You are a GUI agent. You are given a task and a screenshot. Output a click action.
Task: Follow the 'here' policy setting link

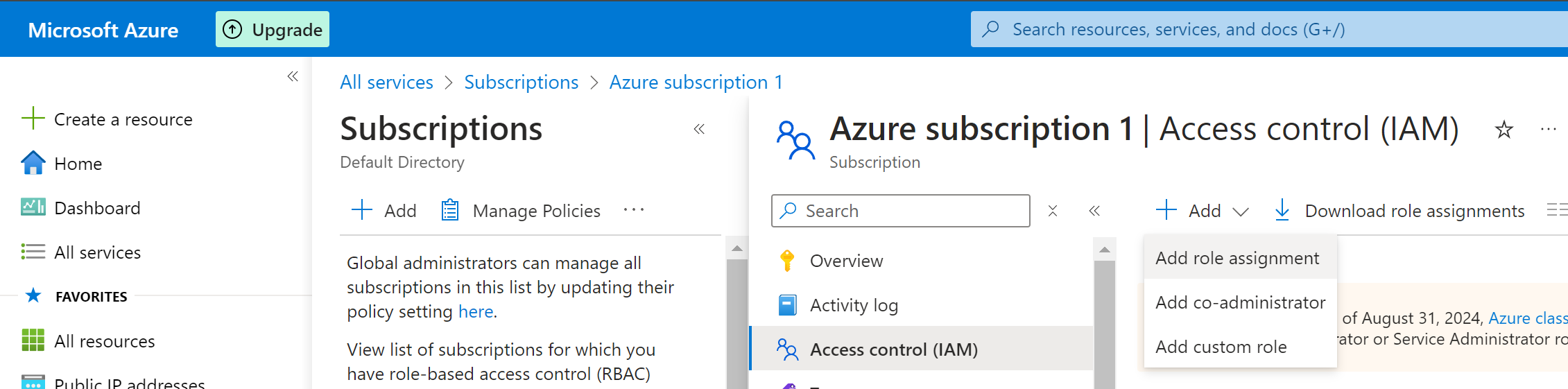click(476, 311)
